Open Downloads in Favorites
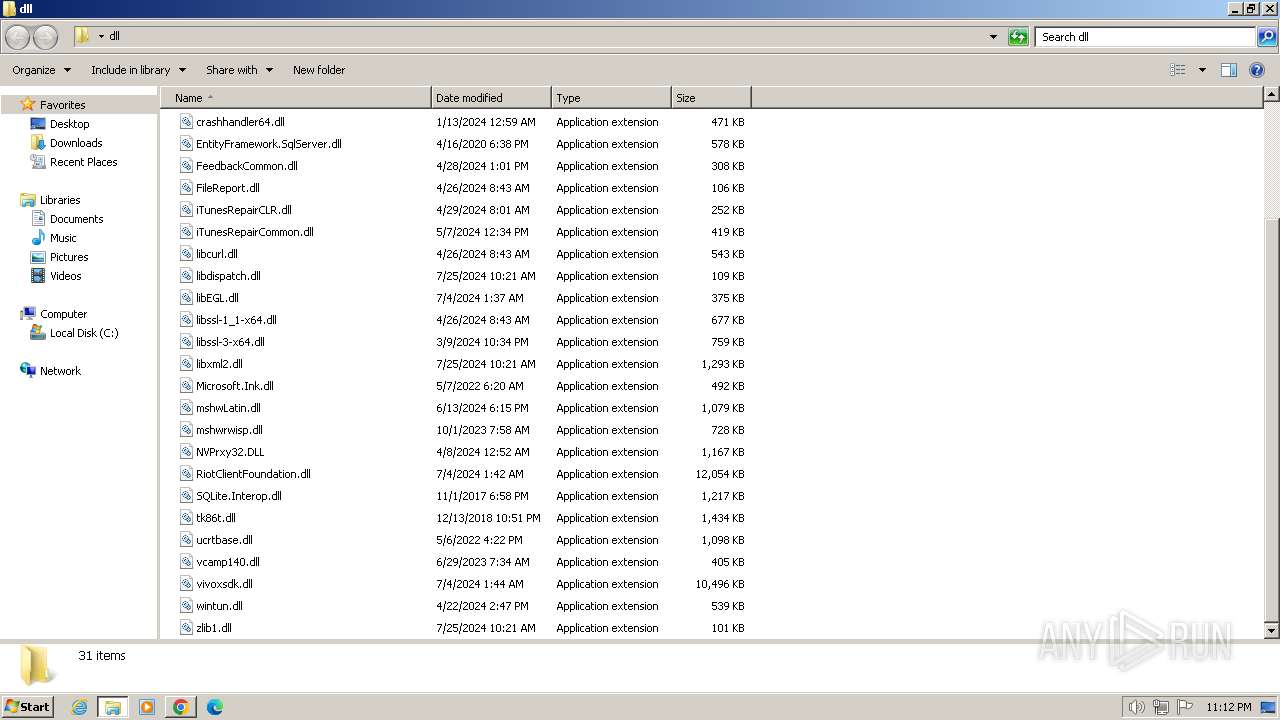Viewport: 1280px width, 720px height. [76, 143]
